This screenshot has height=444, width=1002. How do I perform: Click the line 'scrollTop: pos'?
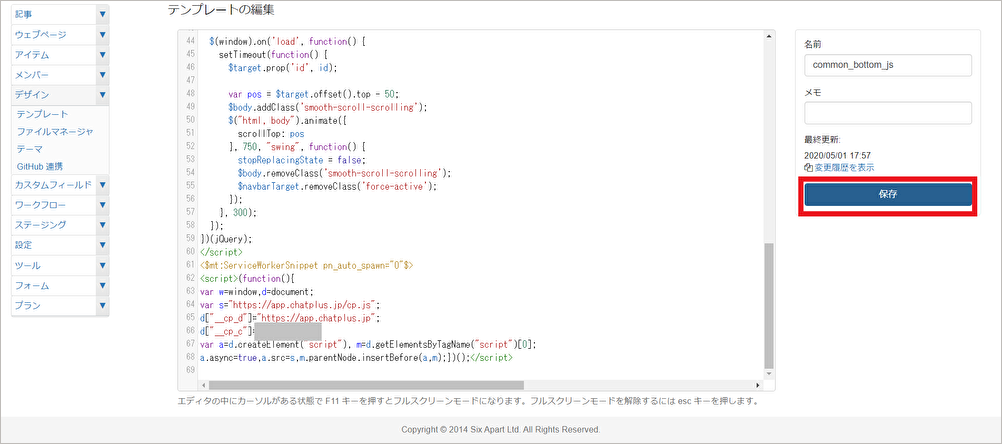271,134
